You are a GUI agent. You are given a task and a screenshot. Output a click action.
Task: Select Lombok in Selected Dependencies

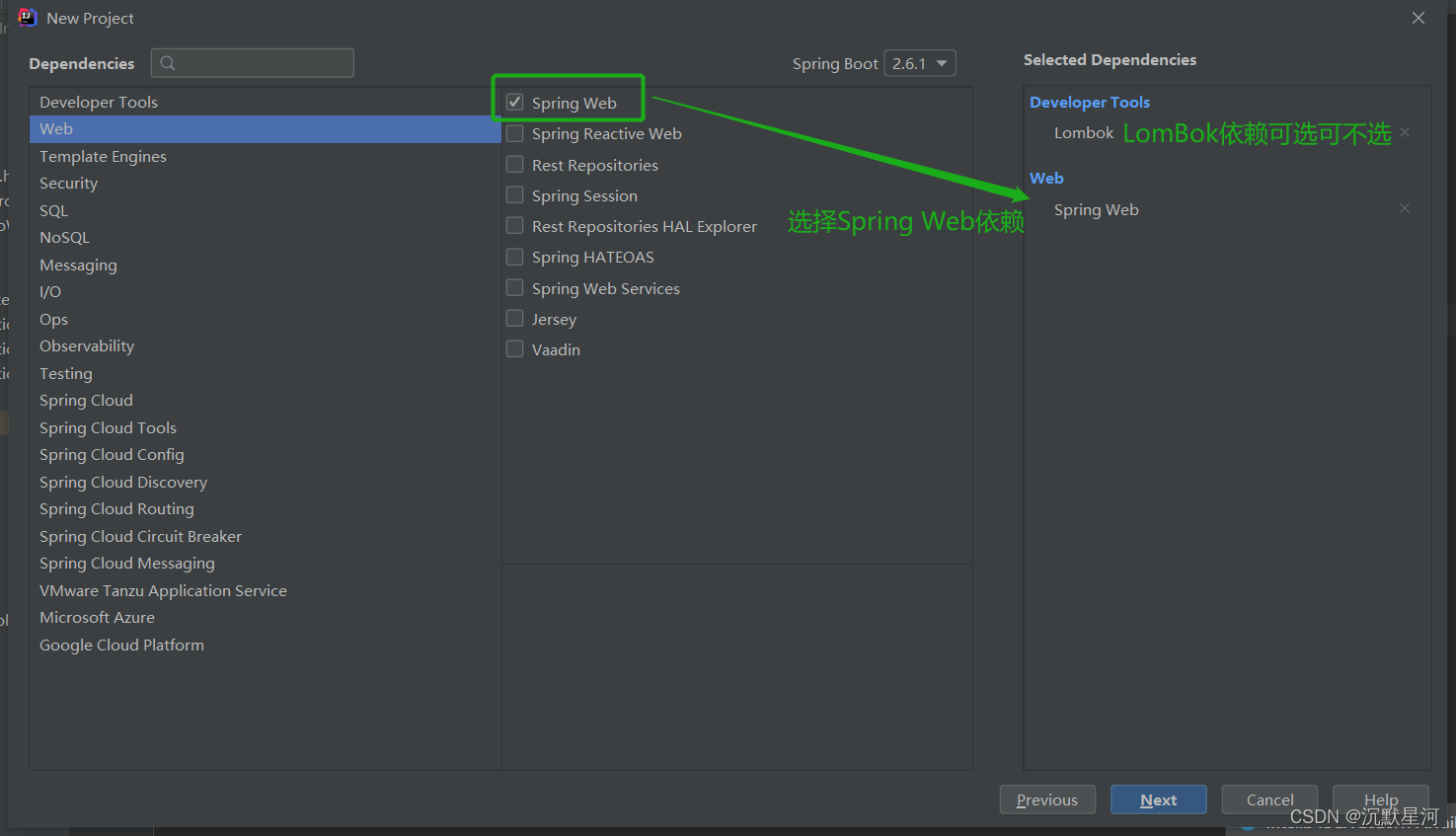pyautogui.click(x=1084, y=132)
